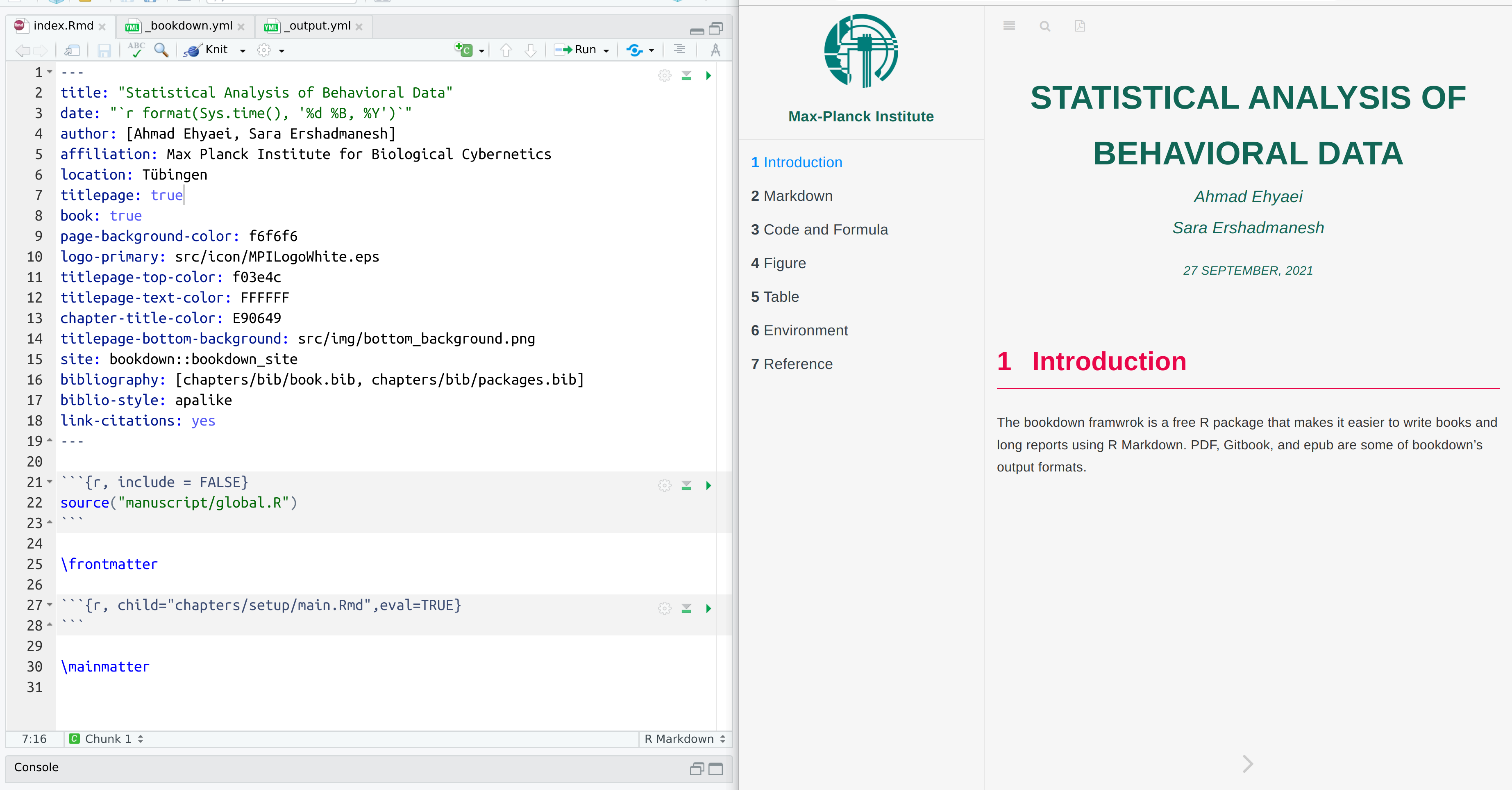Show document in new window icon
The height and width of the screenshot is (790, 1512).
[x=72, y=50]
